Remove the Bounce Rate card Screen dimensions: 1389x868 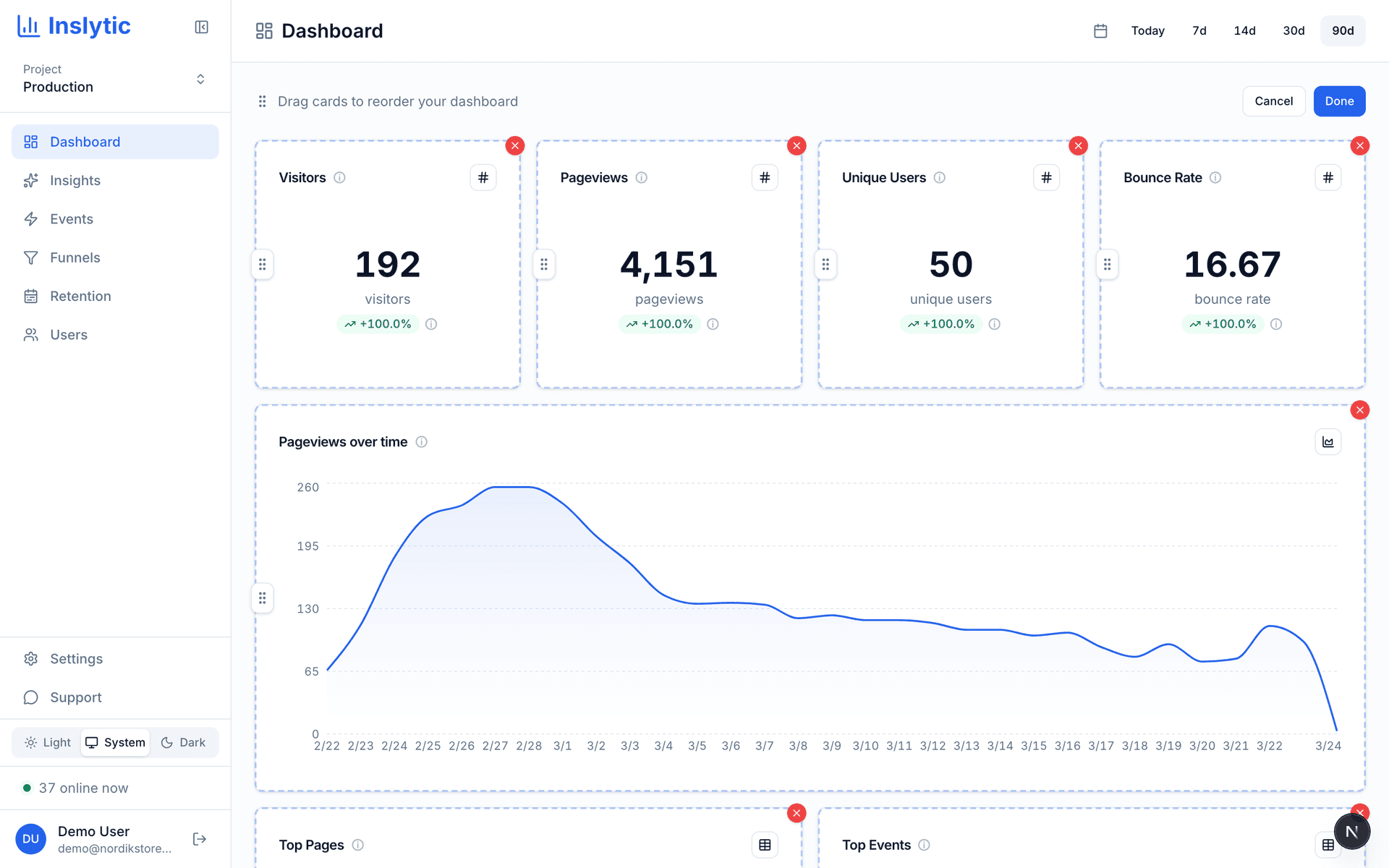1360,145
